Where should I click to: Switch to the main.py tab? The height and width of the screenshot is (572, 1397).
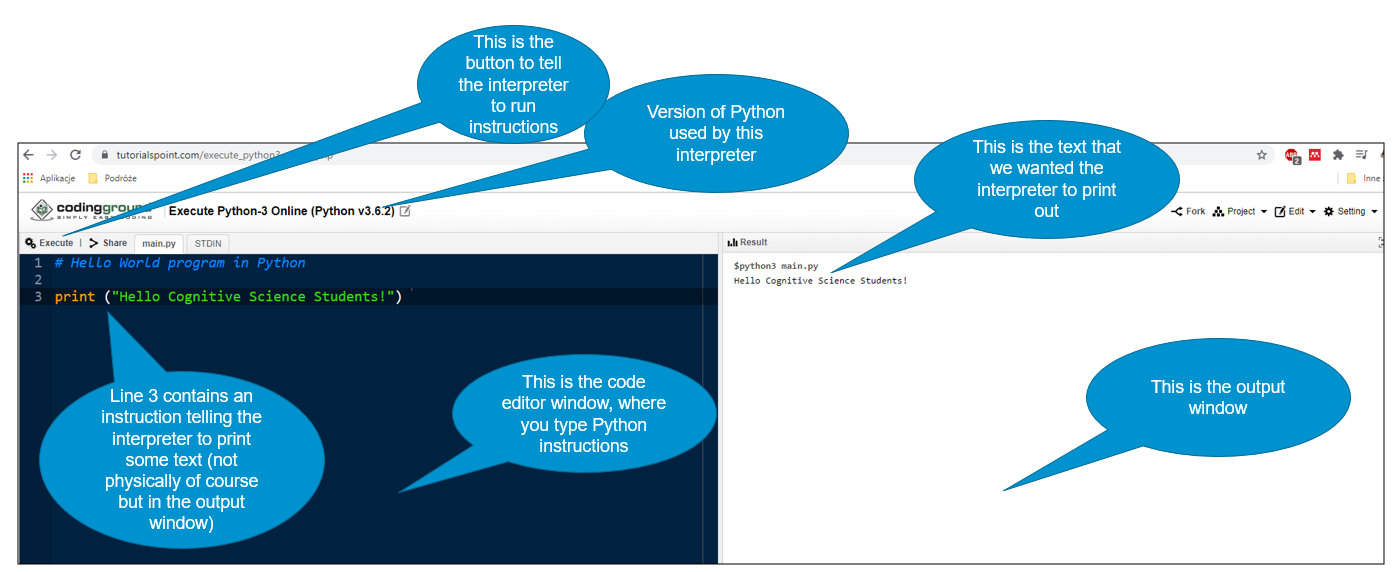[x=159, y=243]
